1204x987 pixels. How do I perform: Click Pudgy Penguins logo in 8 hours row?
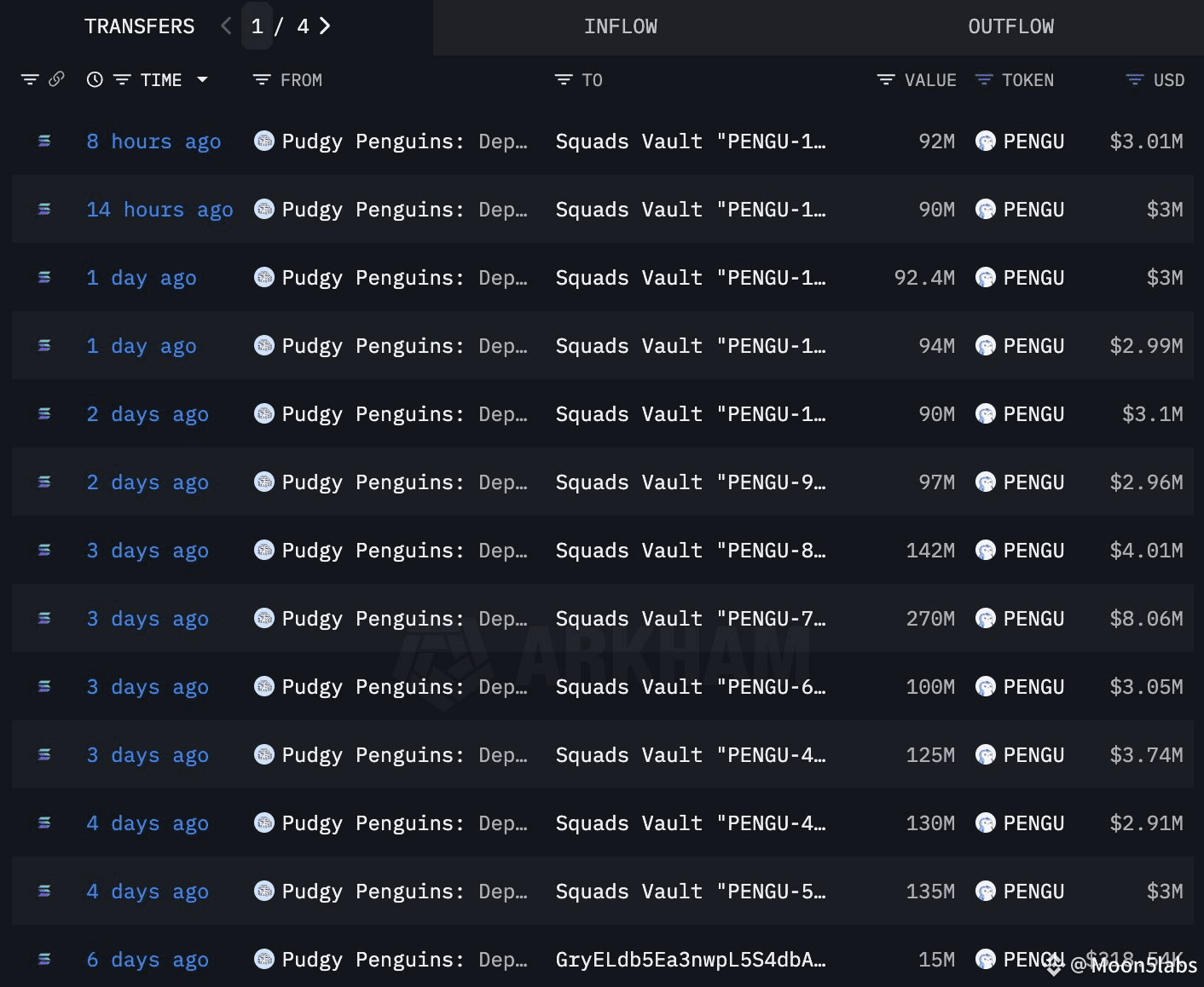click(264, 141)
